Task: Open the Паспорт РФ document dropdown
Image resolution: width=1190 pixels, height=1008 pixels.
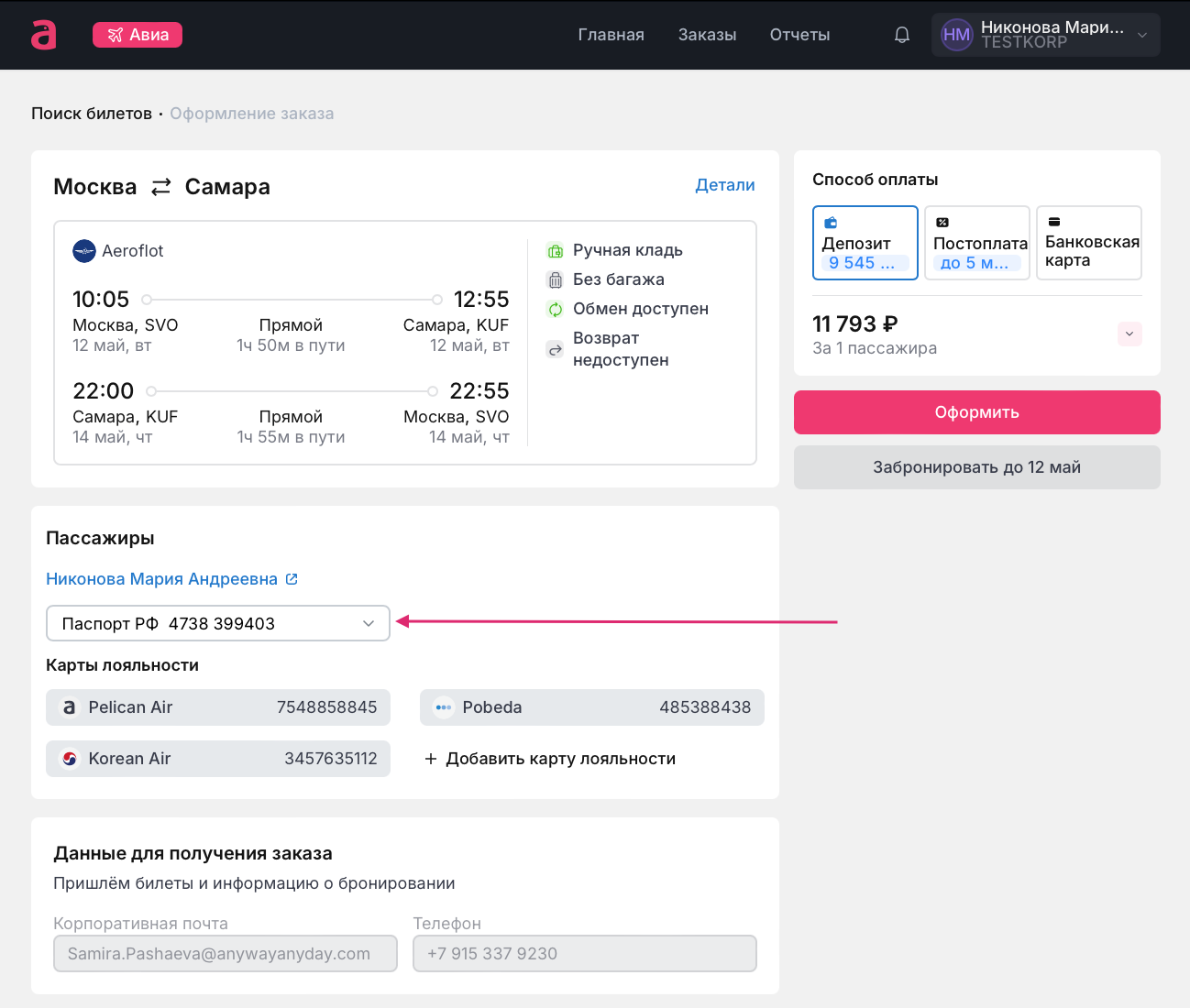Action: (218, 623)
